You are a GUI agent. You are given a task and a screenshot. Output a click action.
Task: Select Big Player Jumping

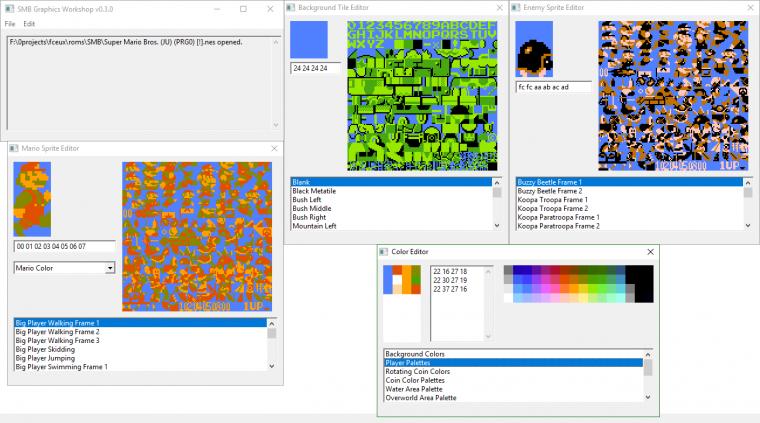(x=141, y=358)
